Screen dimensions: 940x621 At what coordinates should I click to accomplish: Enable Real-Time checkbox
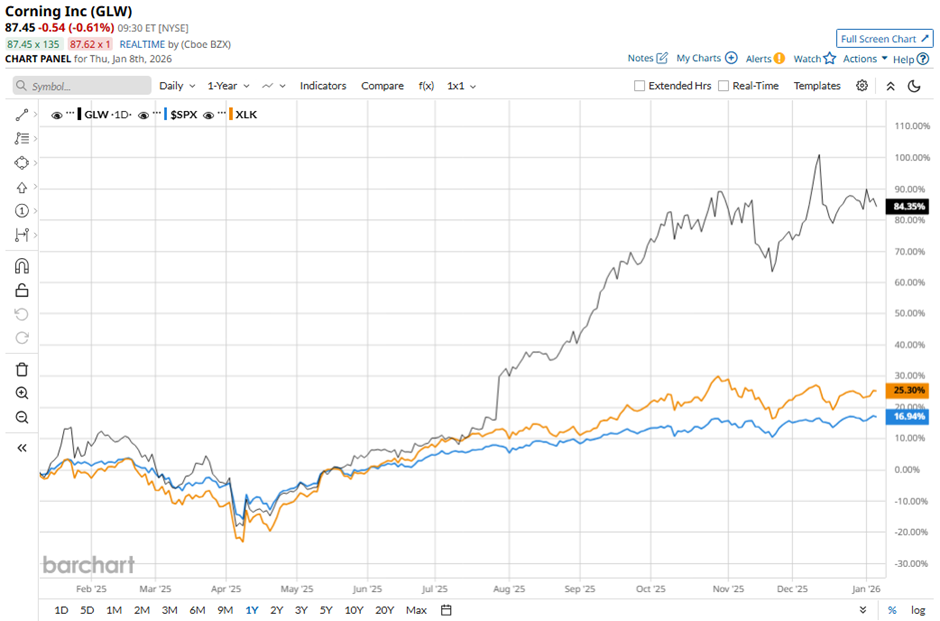click(x=724, y=86)
